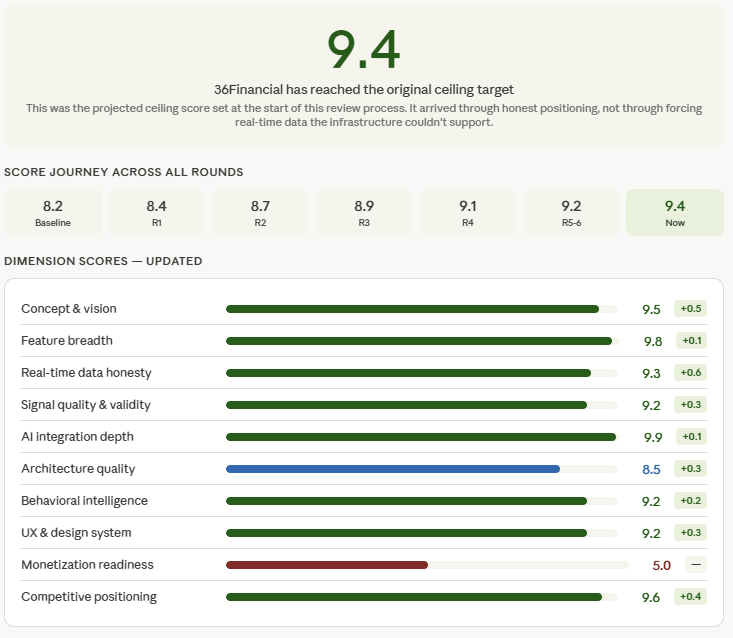
Task: Click the Real-time data honesty progress bar
Action: tap(422, 373)
